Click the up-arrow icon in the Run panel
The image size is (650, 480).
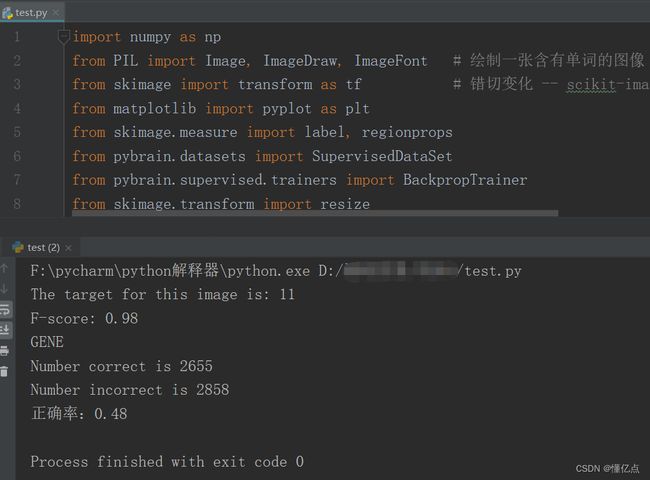pyautogui.click(x=5, y=268)
